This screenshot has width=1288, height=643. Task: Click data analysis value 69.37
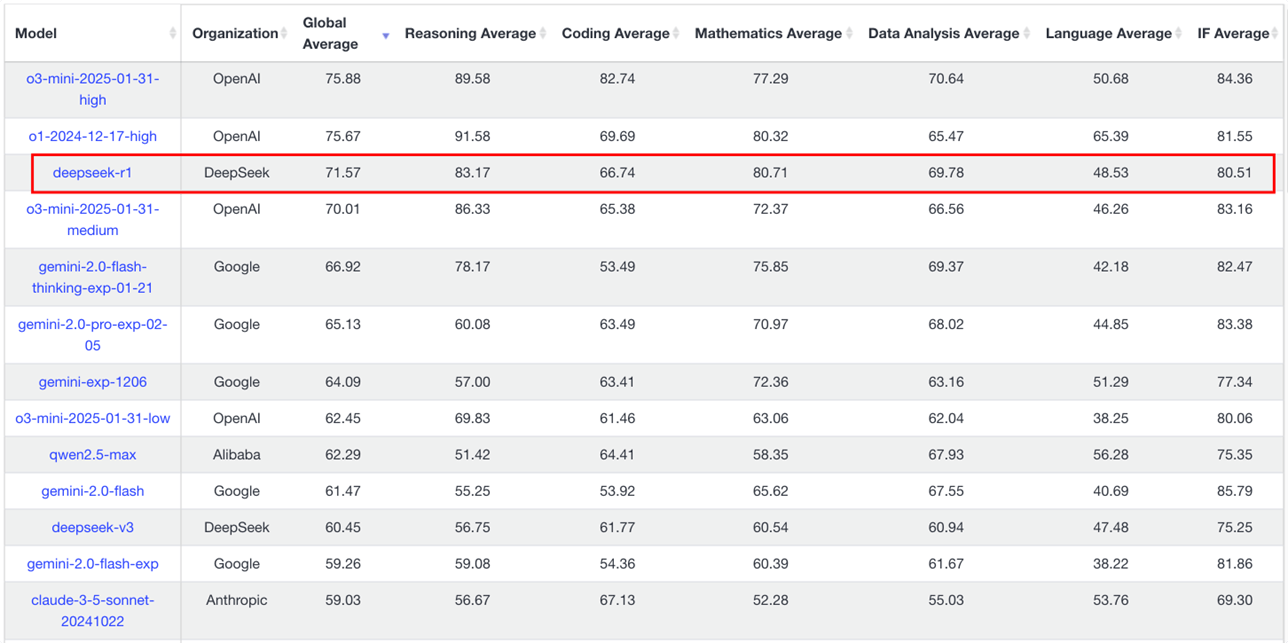(946, 267)
